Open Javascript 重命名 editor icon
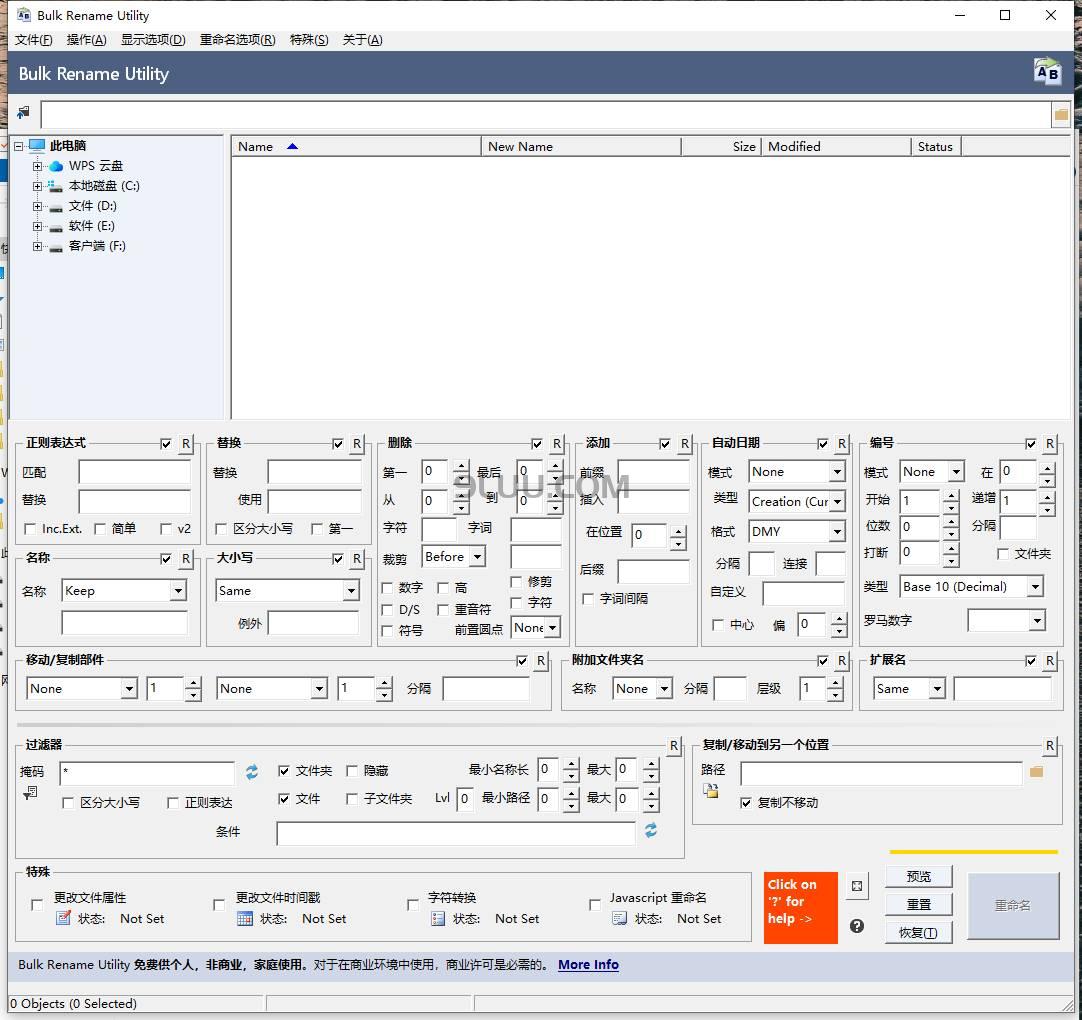 619,919
